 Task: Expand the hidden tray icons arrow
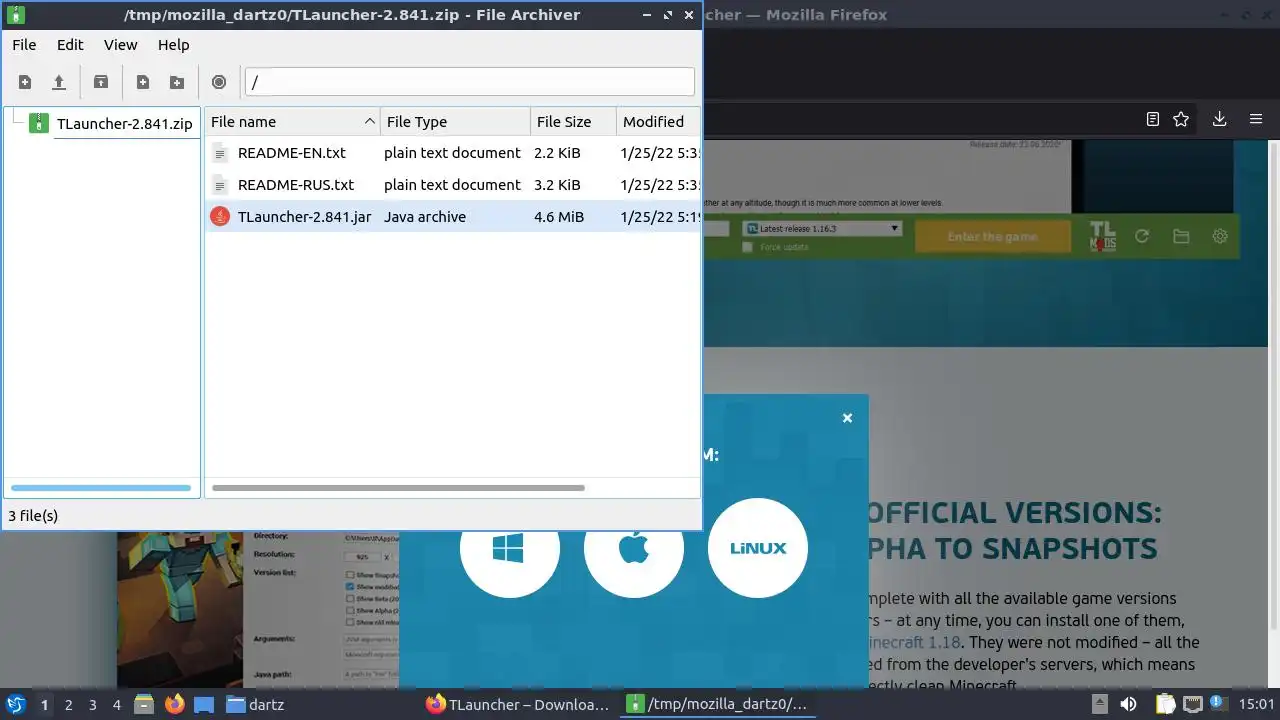1099,705
